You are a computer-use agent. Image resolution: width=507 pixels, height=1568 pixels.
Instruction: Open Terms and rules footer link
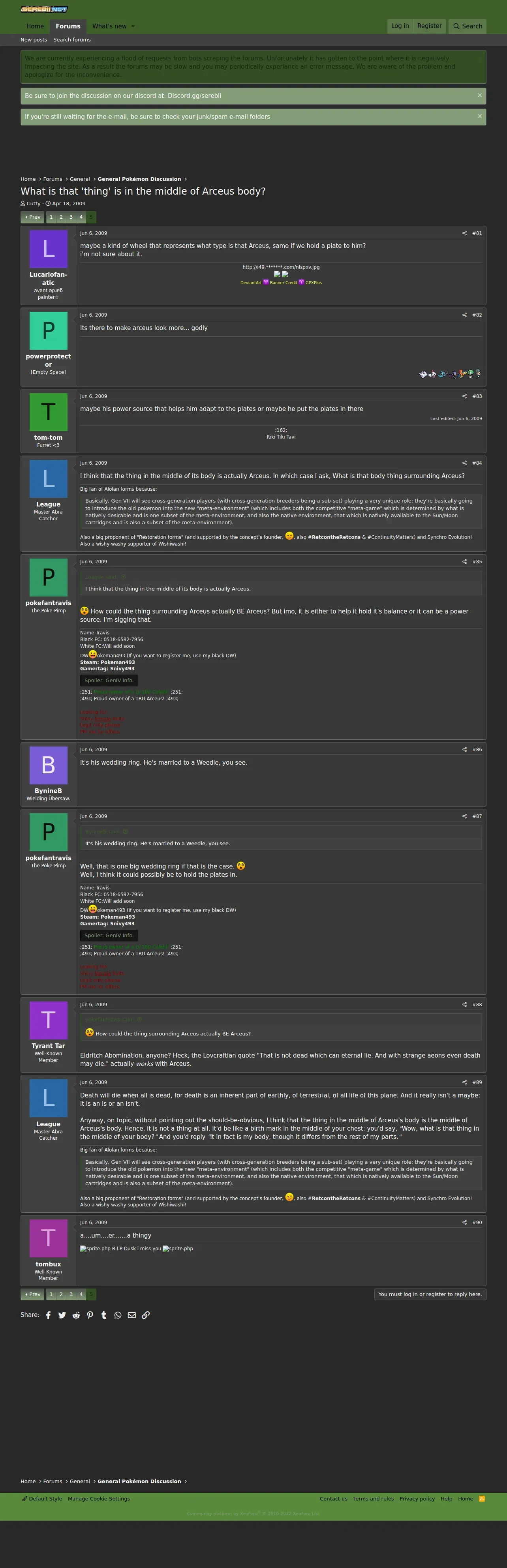[373, 1499]
